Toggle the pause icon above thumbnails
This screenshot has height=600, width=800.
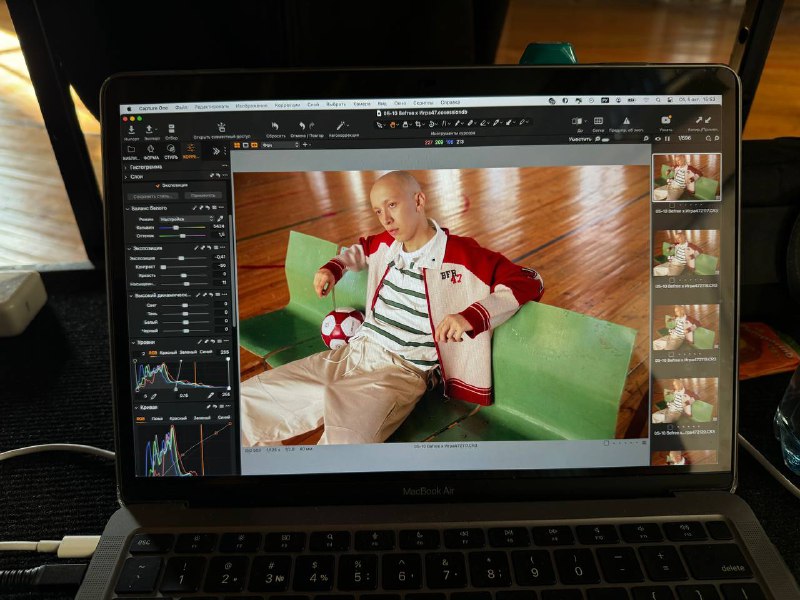pyautogui.click(x=667, y=138)
